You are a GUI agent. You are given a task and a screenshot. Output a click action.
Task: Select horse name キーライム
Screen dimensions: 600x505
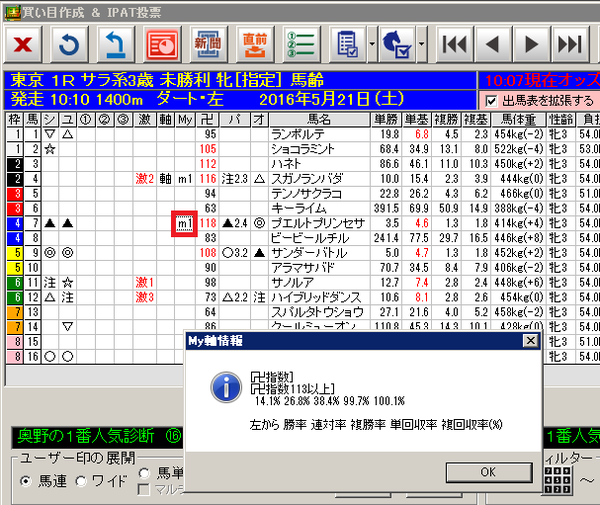[298, 209]
